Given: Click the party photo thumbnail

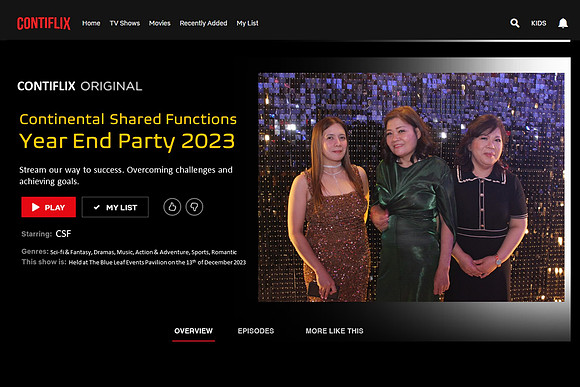Looking at the screenshot, I should (x=411, y=187).
